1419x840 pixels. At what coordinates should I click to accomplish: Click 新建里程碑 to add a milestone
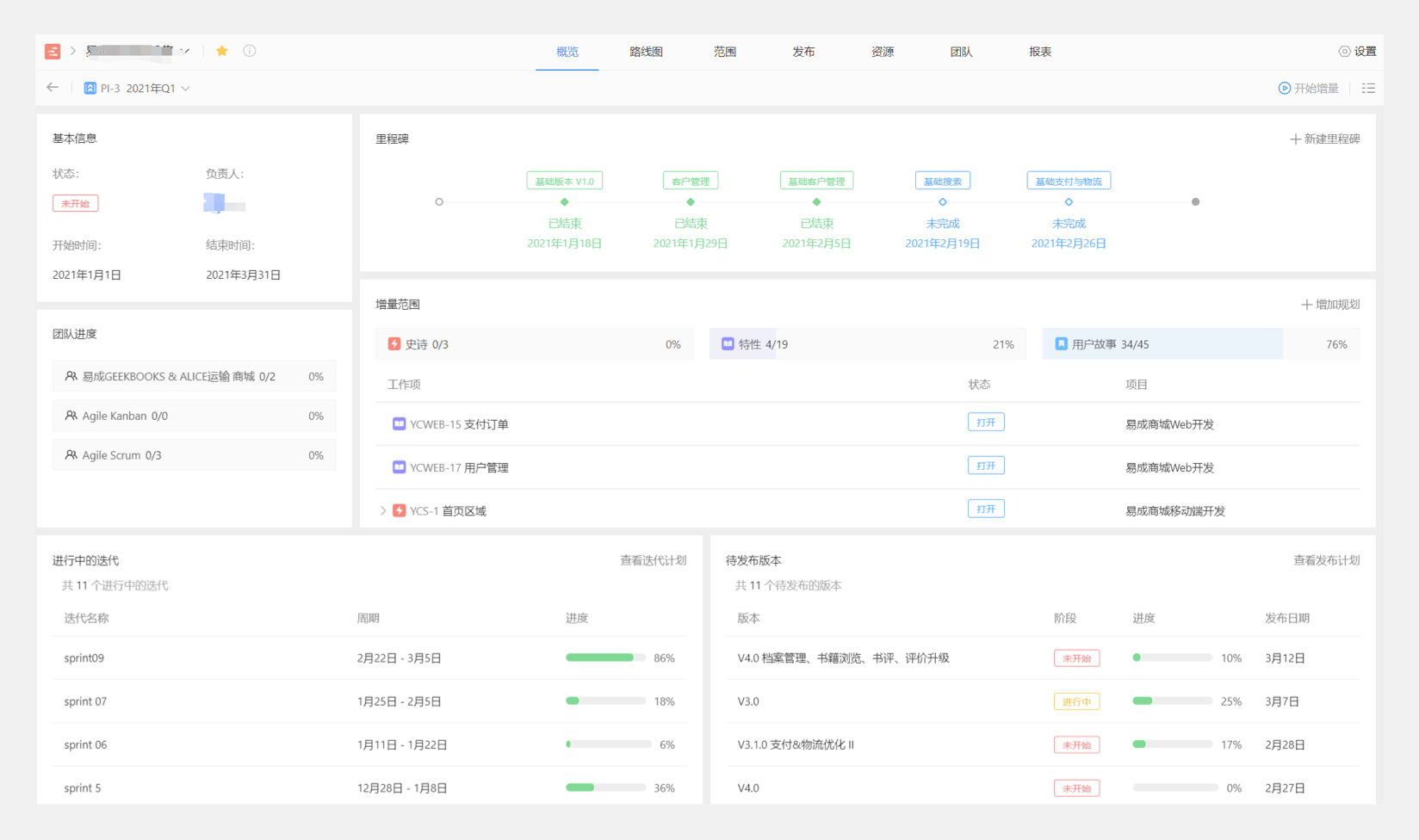(x=1324, y=139)
